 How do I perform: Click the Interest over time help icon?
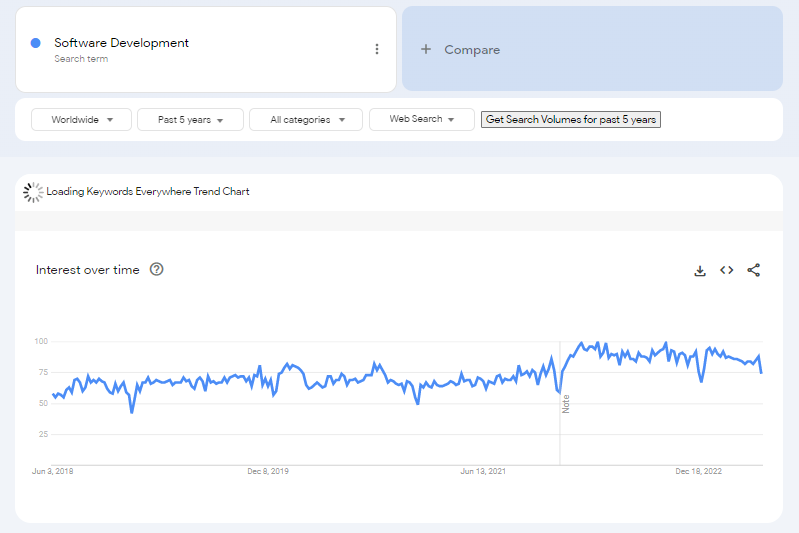tap(156, 269)
